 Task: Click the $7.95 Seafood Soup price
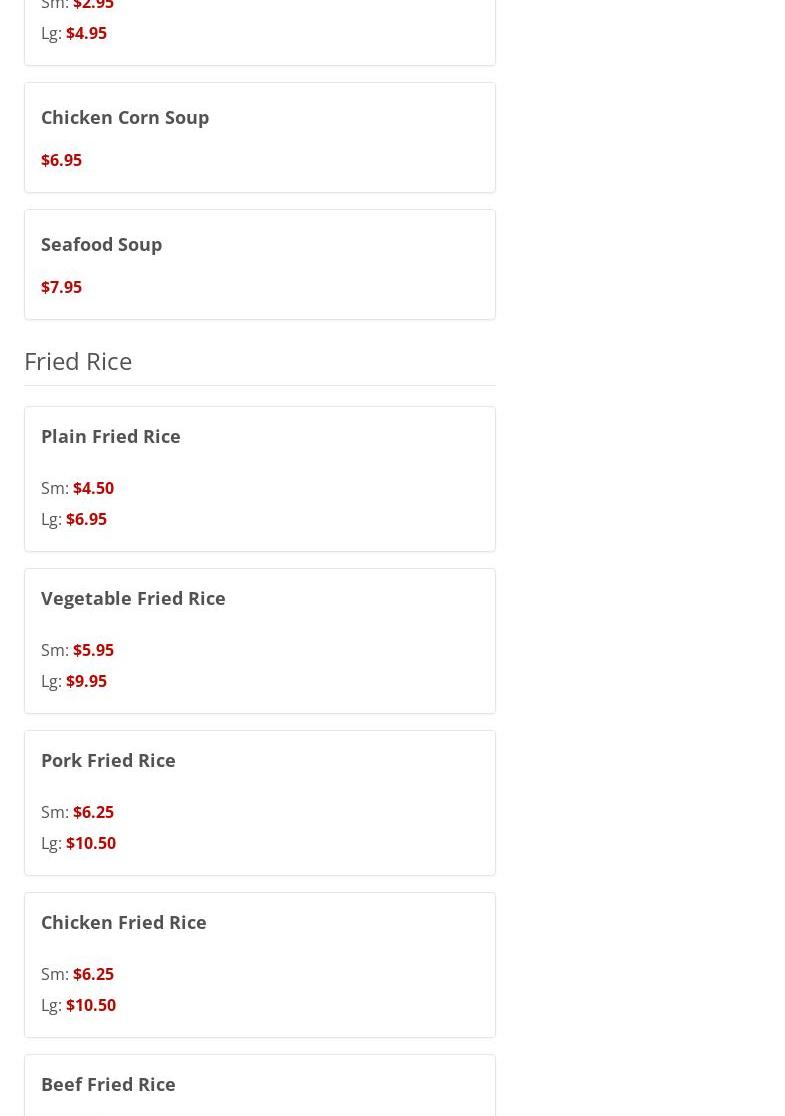pos(61,287)
